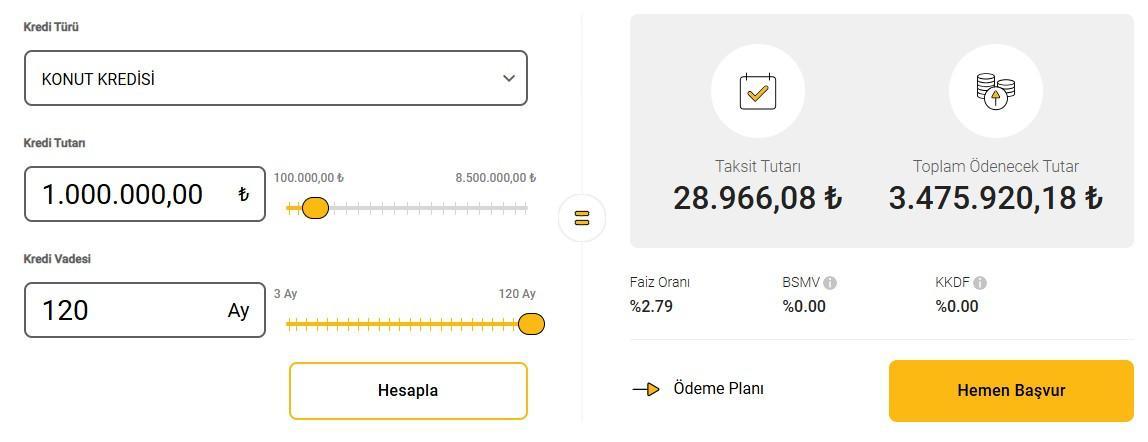
Task: Click the BSMV info icon
Action: point(830,283)
